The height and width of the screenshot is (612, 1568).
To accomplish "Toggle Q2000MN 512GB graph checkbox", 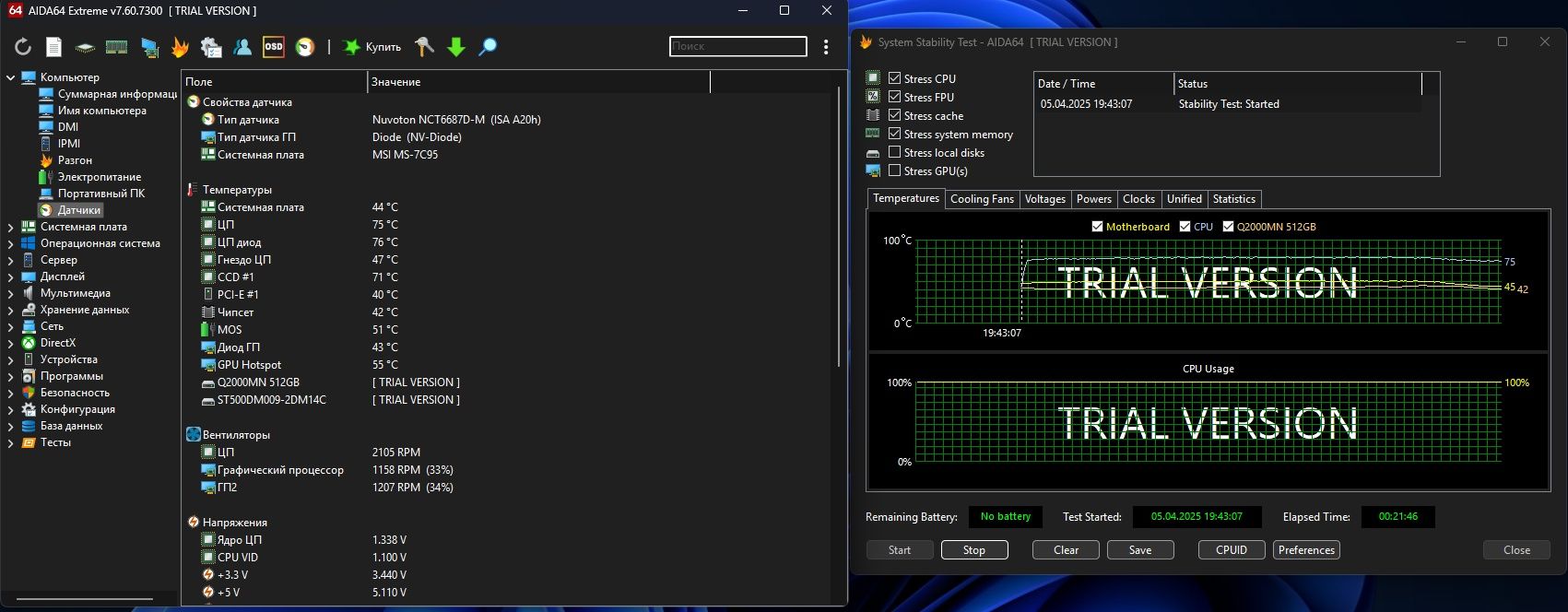I will [1228, 227].
